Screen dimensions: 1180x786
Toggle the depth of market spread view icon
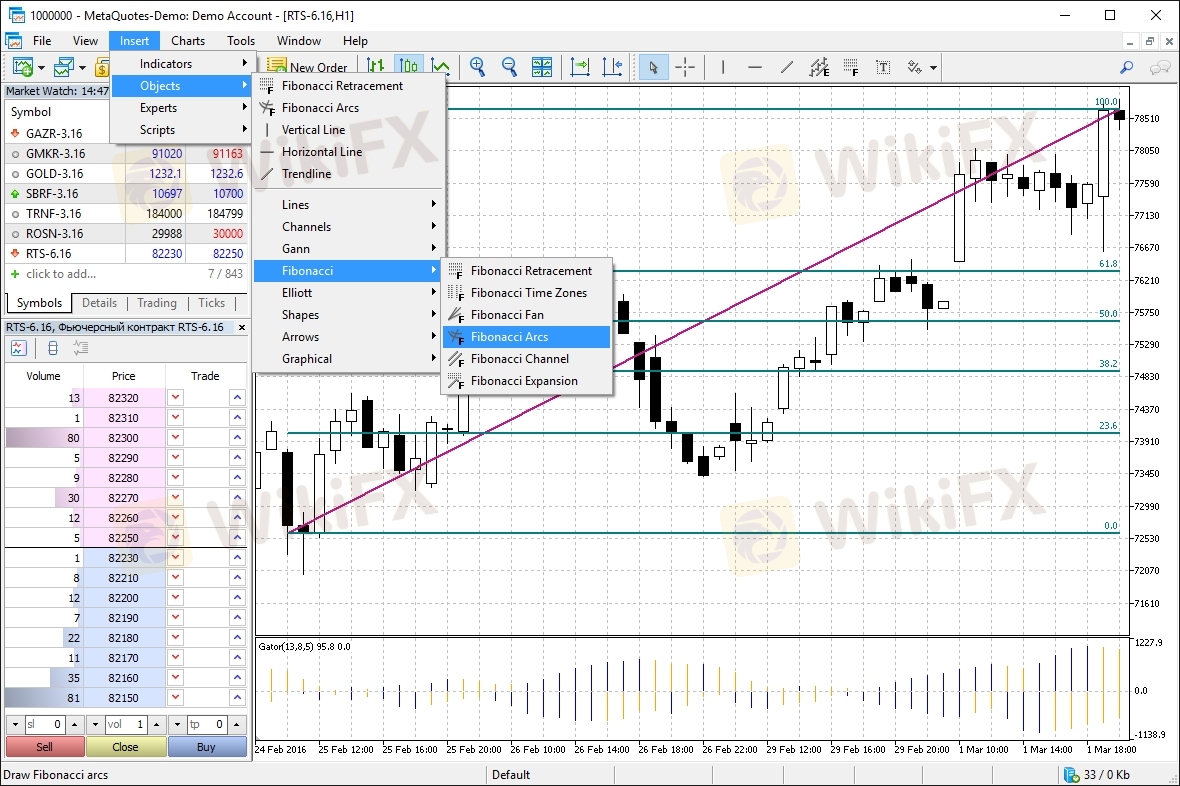[x=53, y=348]
